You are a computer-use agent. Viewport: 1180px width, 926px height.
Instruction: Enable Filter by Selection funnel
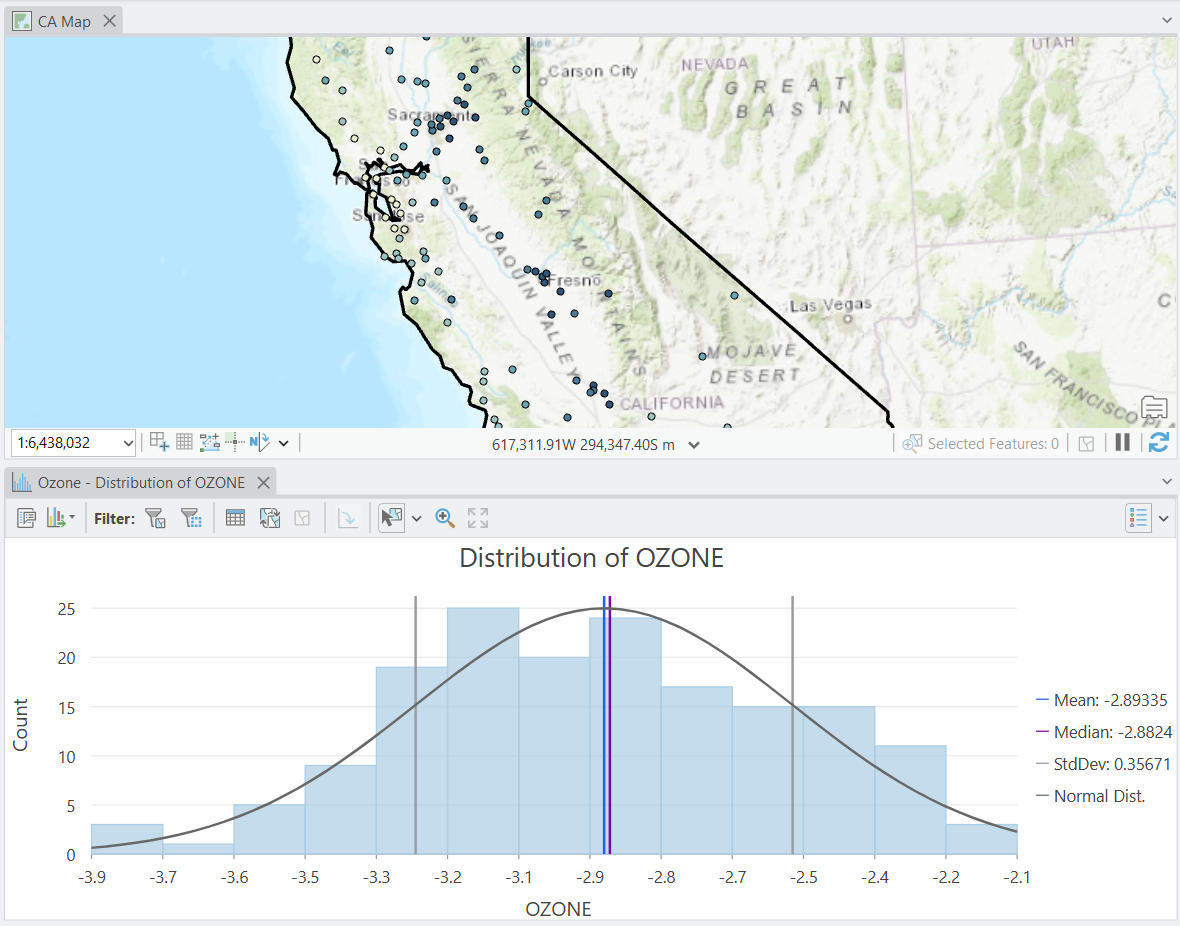click(x=155, y=518)
